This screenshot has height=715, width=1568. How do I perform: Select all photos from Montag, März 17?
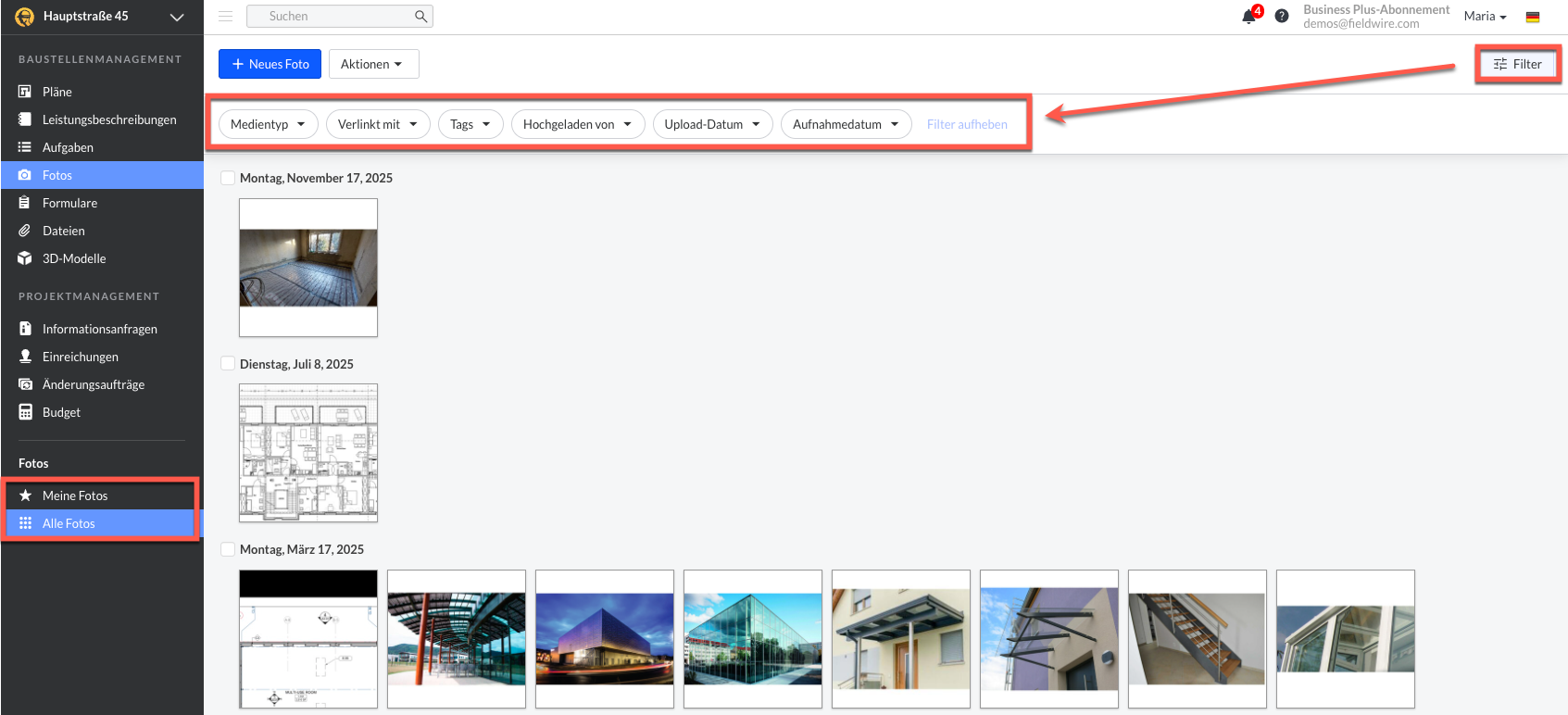228,549
